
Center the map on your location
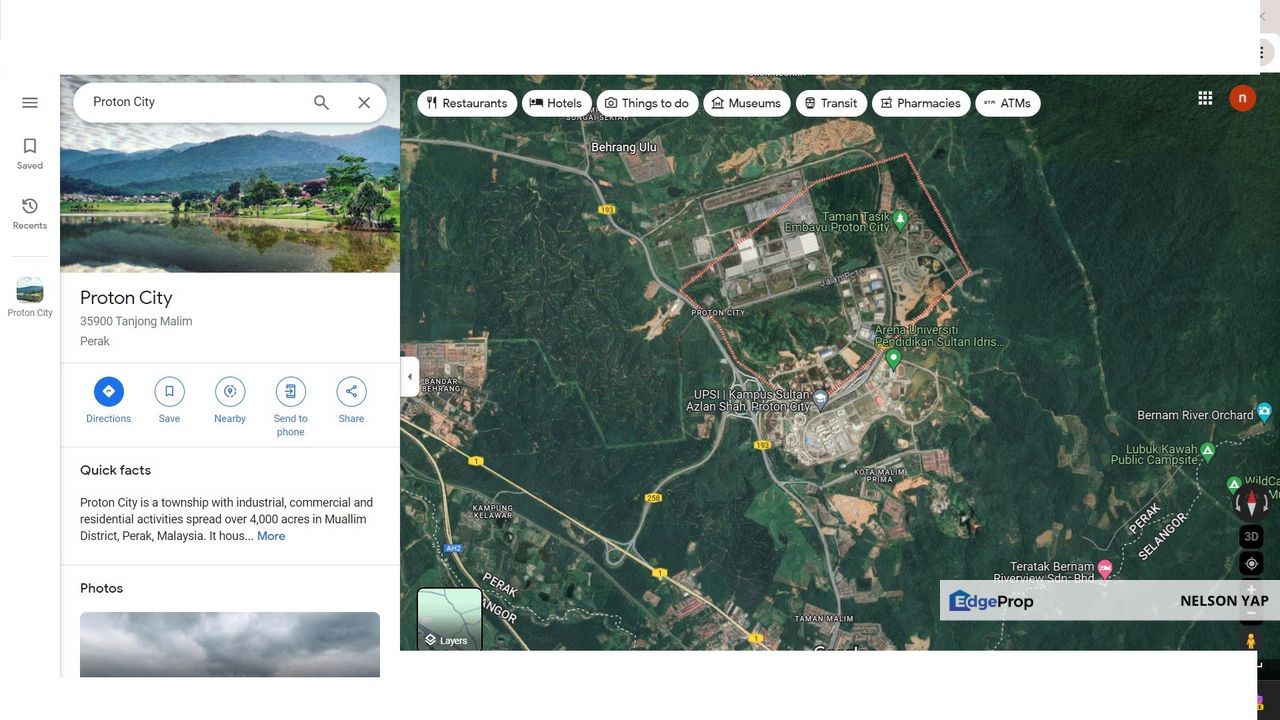point(1251,563)
